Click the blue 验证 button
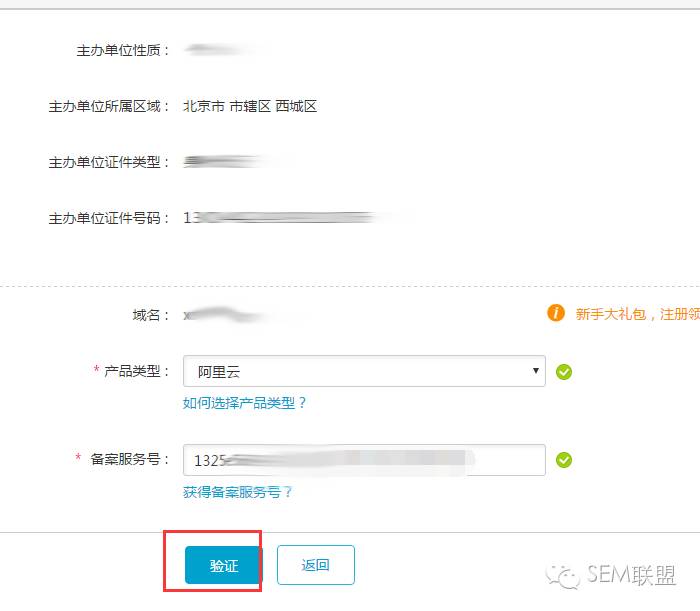700x611 pixels. coord(224,565)
